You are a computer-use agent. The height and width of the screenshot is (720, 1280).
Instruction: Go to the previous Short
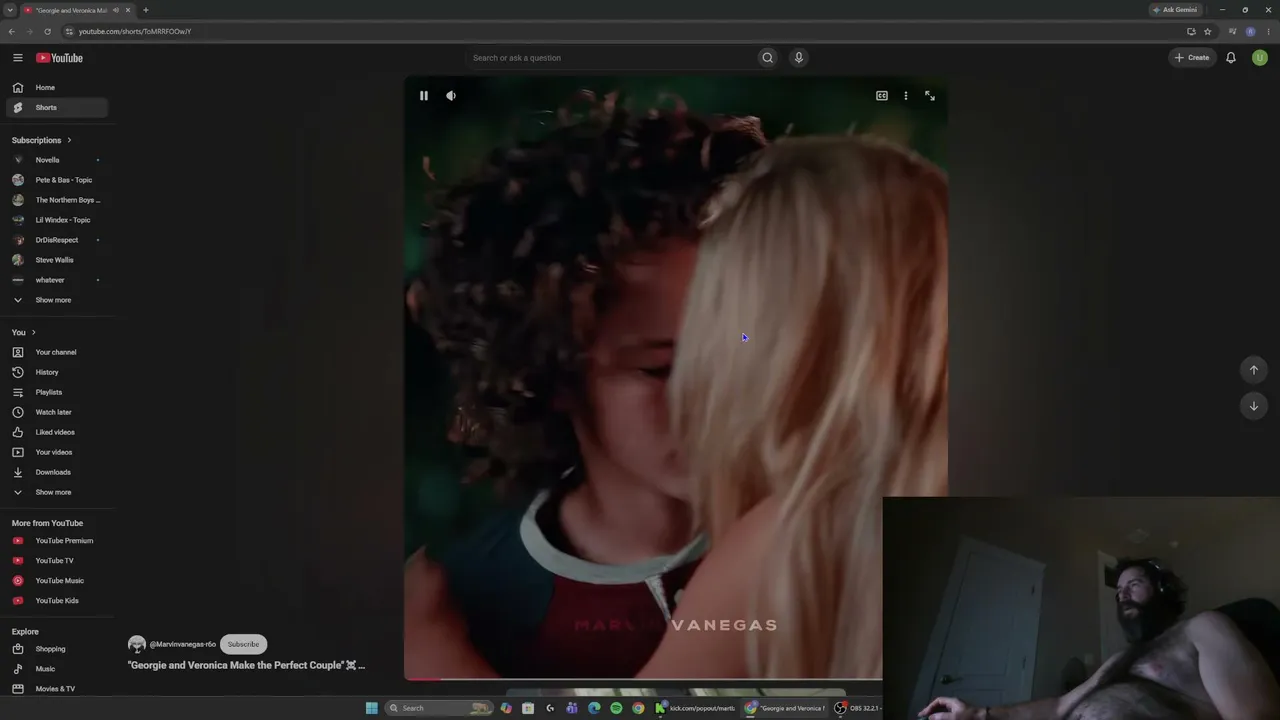tap(1254, 370)
